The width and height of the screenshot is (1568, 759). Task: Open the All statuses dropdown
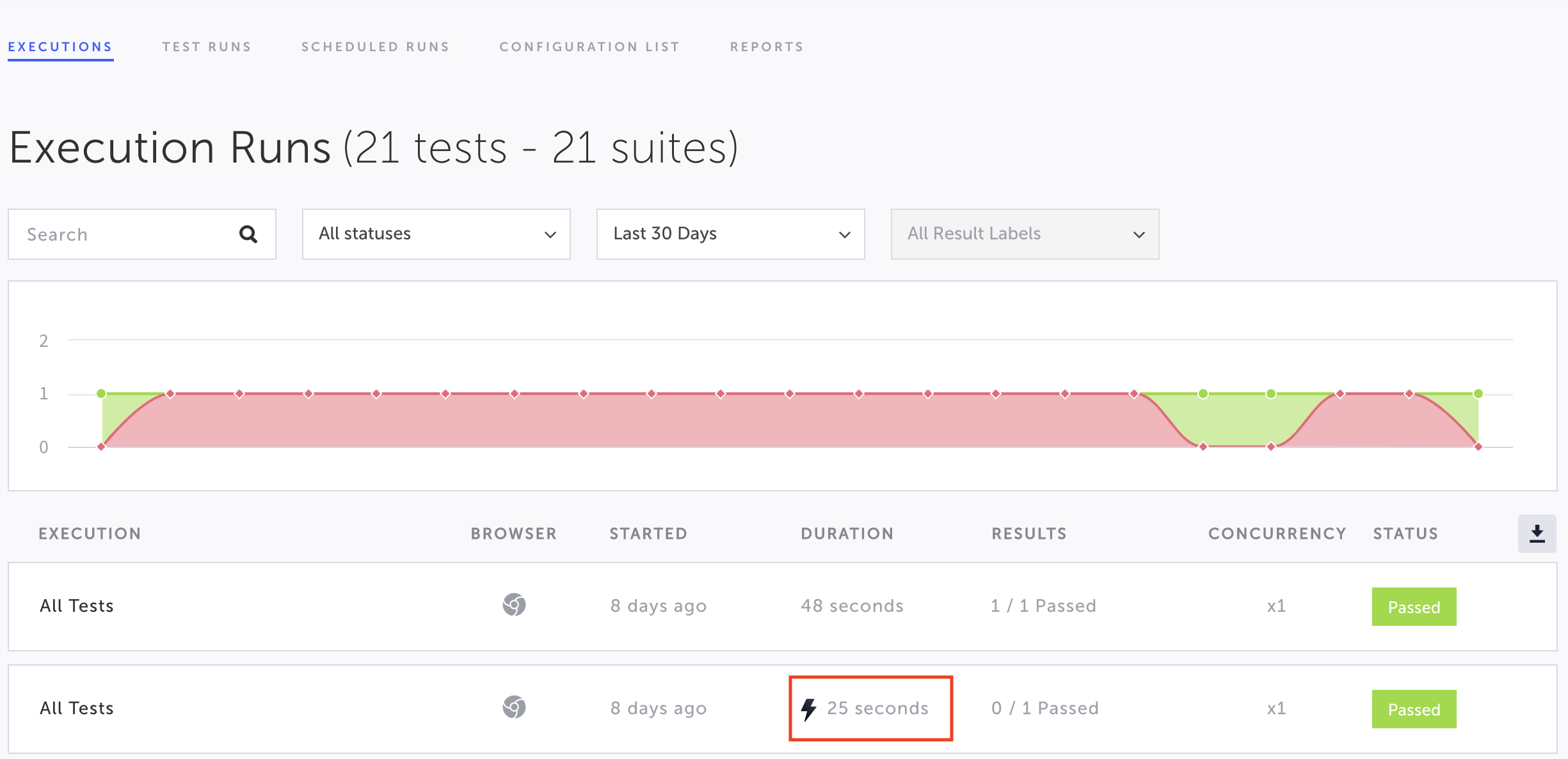436,234
